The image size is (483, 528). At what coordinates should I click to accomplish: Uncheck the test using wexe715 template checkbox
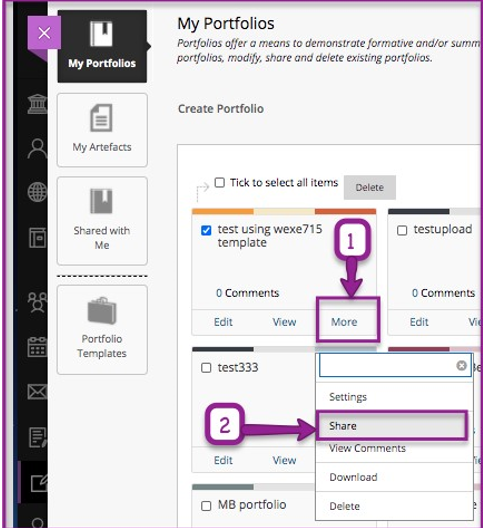206,231
